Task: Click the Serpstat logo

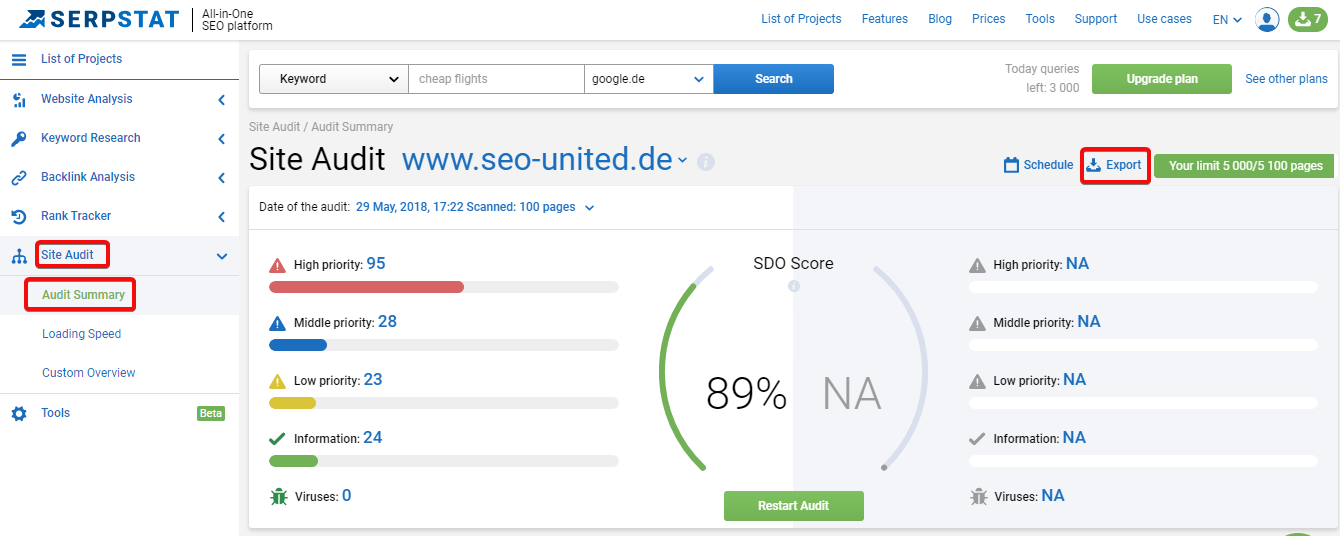Action: tap(99, 19)
